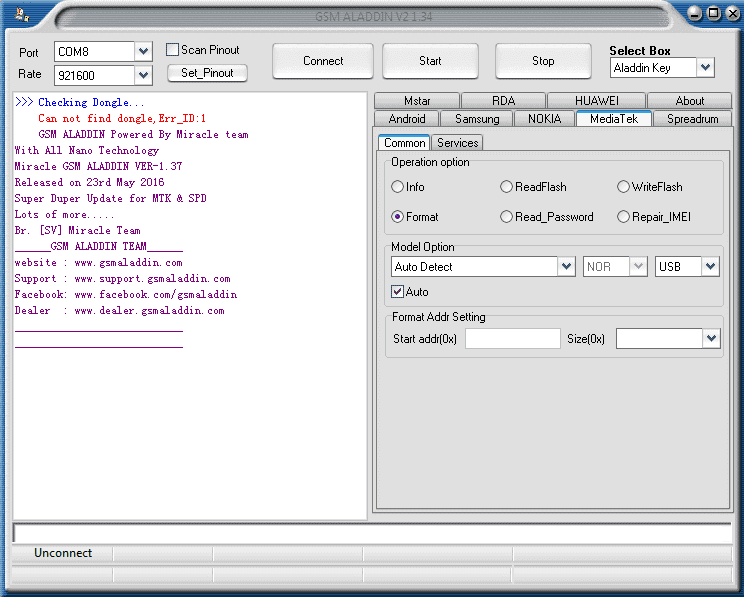Select the WriteFlash operation option
This screenshot has width=744, height=597.
click(x=623, y=187)
